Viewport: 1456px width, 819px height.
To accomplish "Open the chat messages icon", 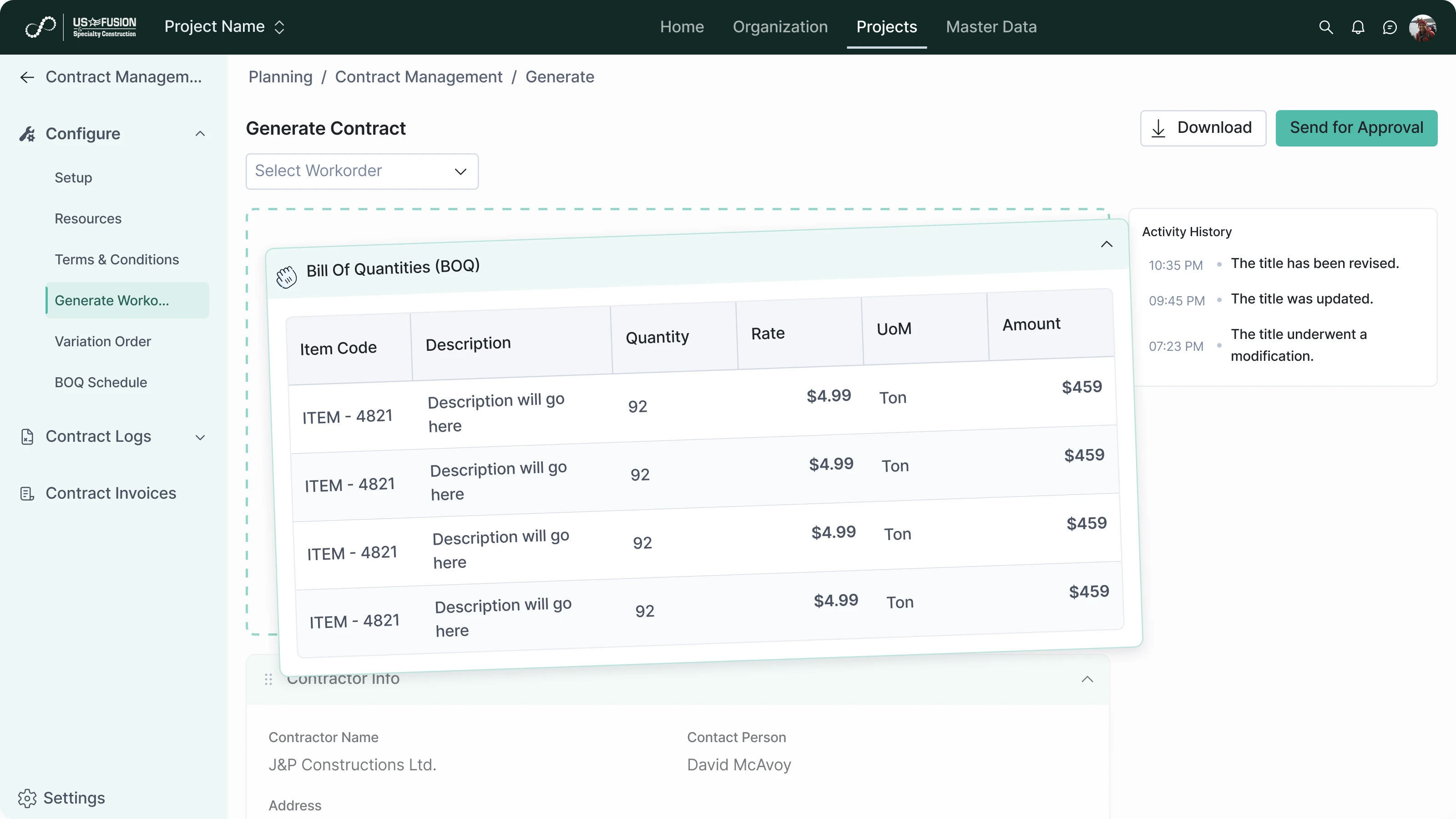I will click(x=1390, y=27).
